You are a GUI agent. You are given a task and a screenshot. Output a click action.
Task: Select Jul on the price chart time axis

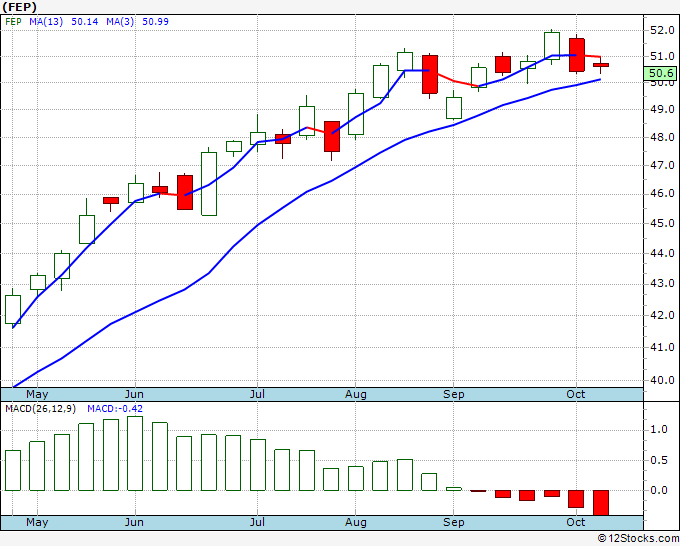tap(257, 394)
